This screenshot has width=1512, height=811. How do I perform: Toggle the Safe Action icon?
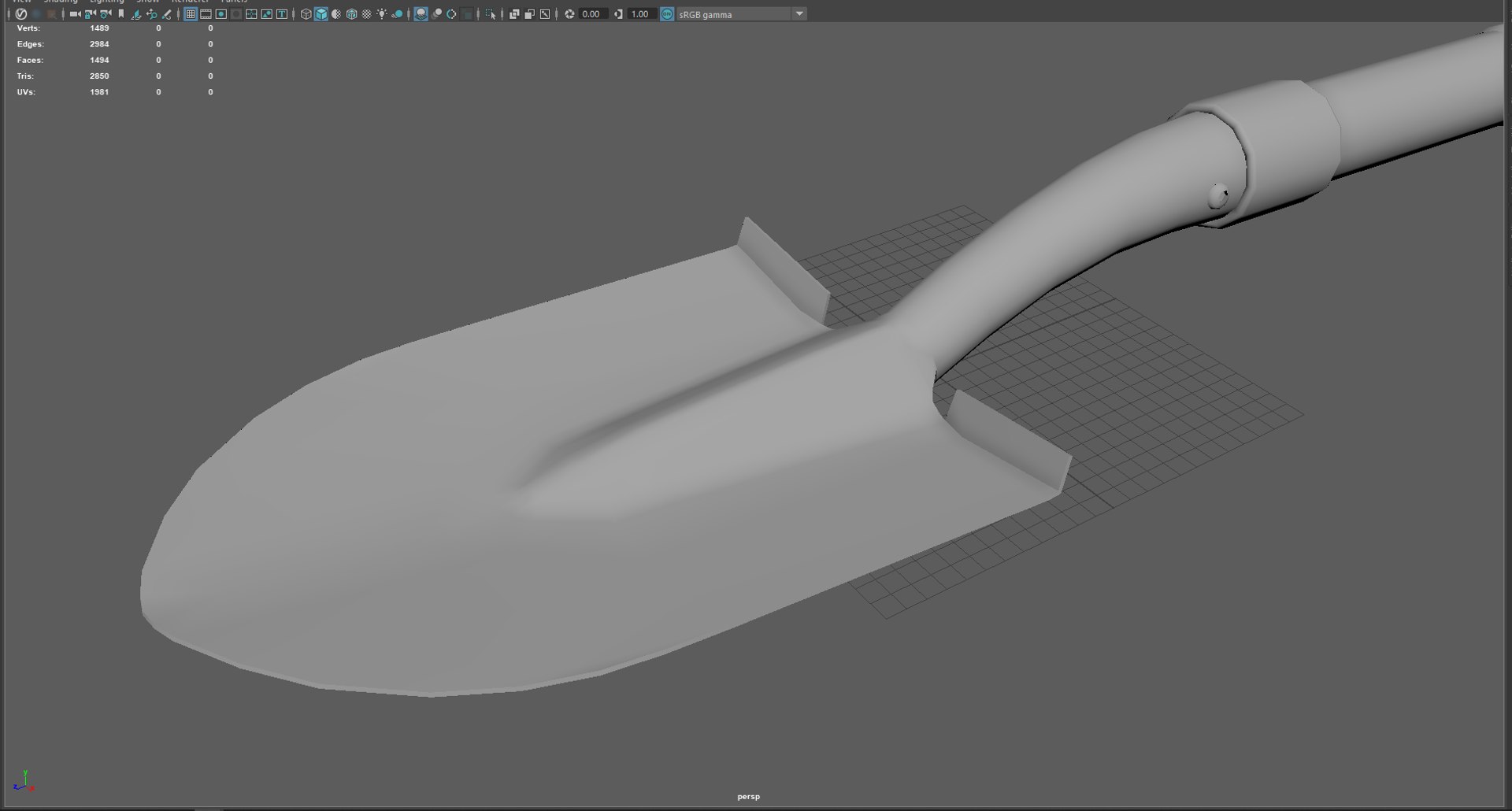(267, 14)
